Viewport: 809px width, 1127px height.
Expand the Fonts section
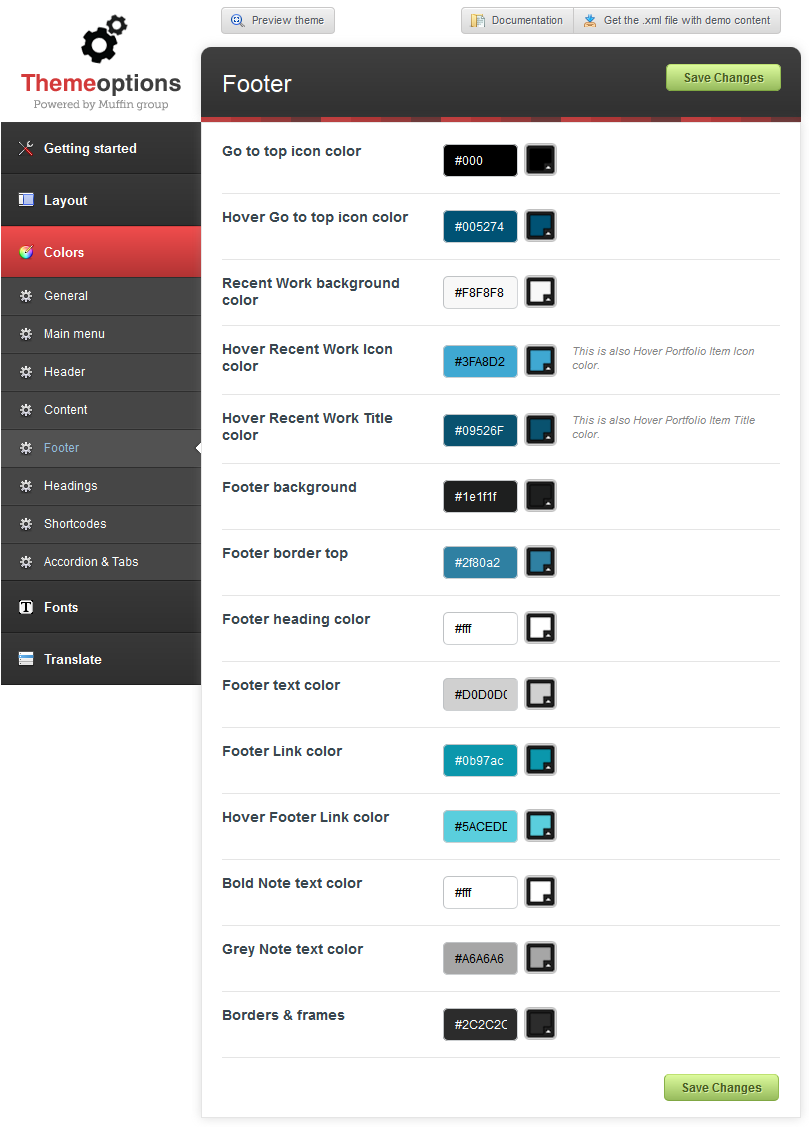(x=100, y=607)
